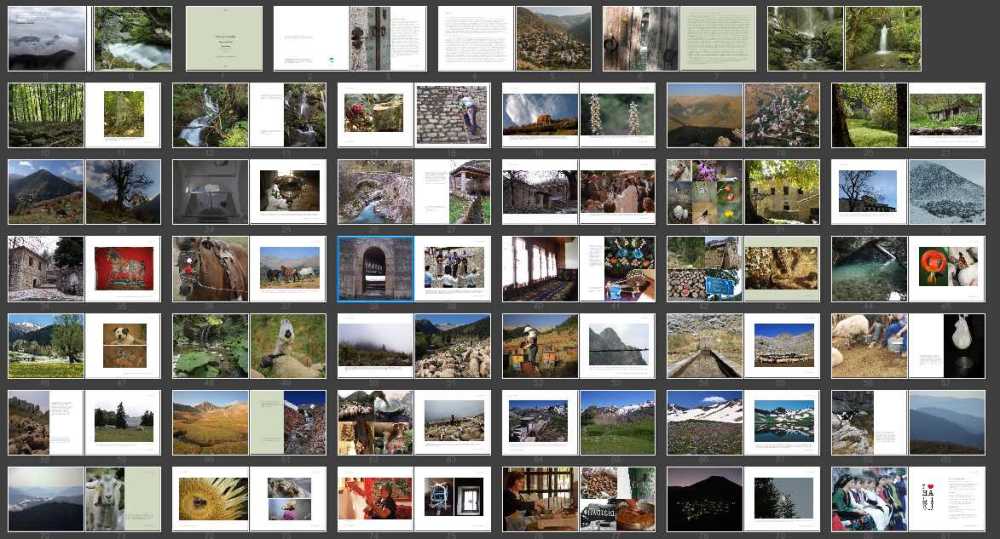Screen dimensions: 1000x539
Task: Open the flowers and birds collage page
Action: click(705, 191)
